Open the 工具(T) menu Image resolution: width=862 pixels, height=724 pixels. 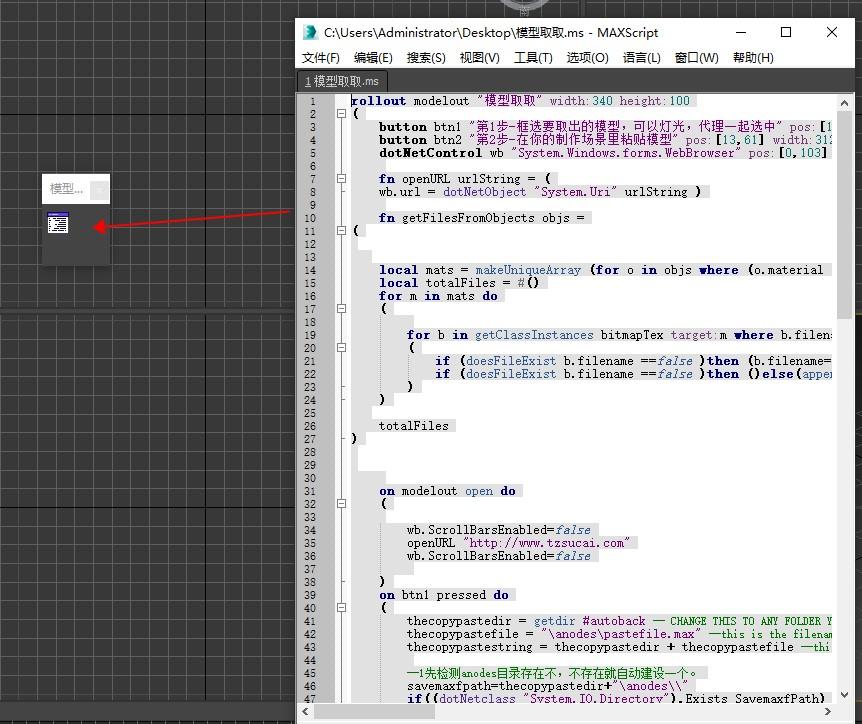coord(533,58)
